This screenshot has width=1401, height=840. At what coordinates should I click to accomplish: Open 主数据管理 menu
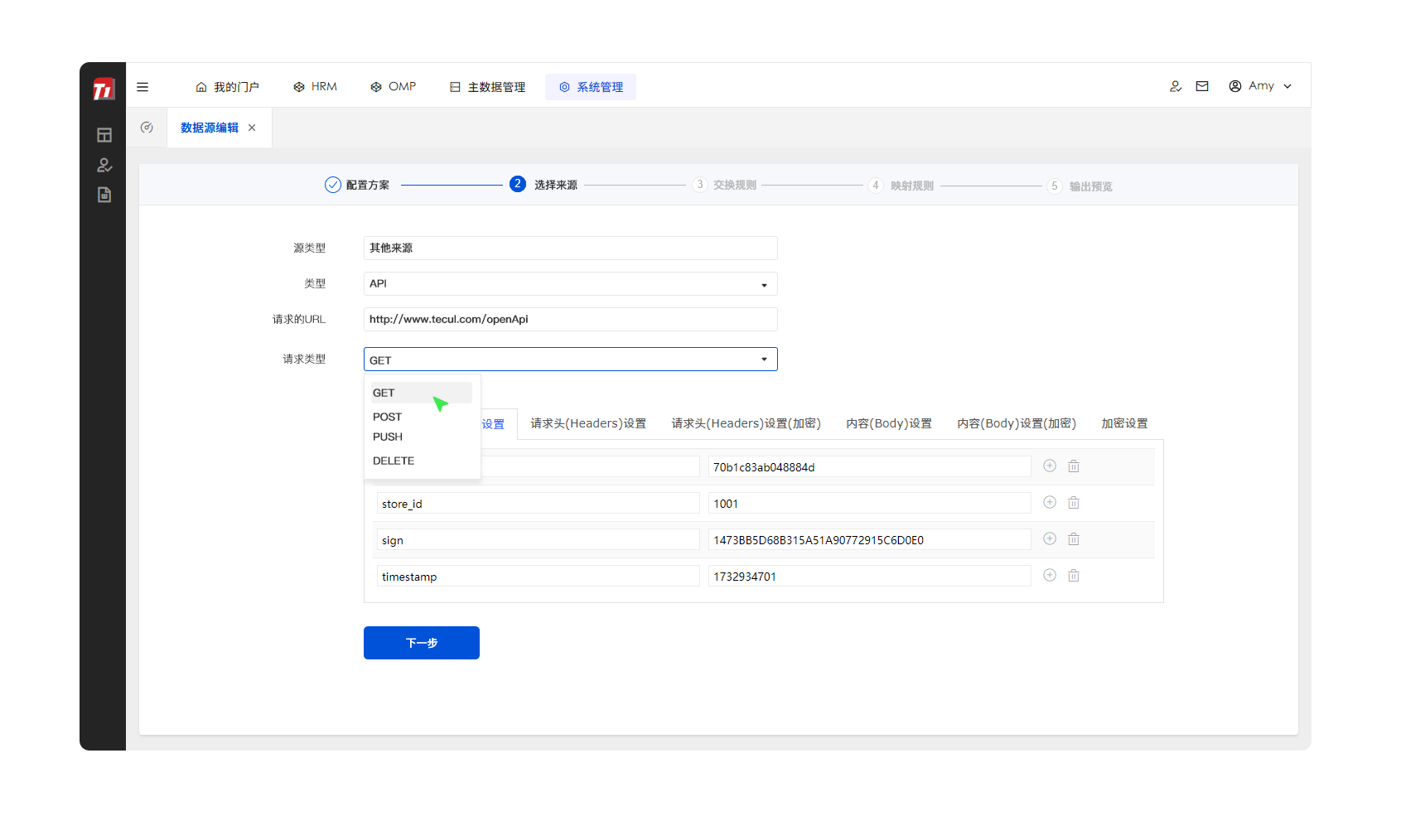coord(488,87)
